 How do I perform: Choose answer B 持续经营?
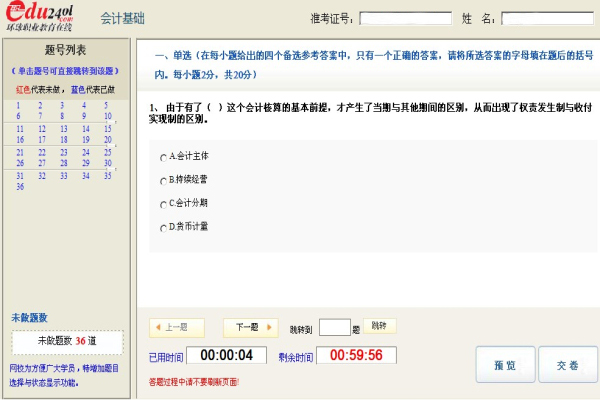[163, 180]
